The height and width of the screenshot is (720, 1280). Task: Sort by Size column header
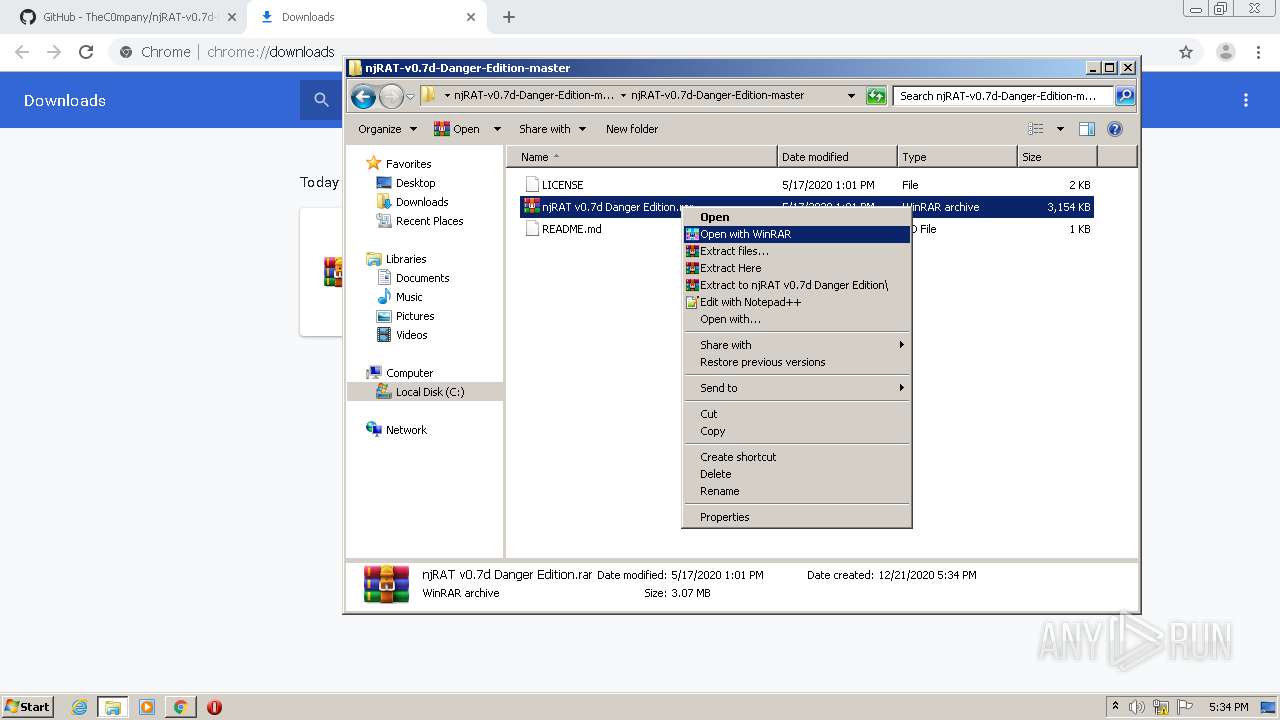1057,157
